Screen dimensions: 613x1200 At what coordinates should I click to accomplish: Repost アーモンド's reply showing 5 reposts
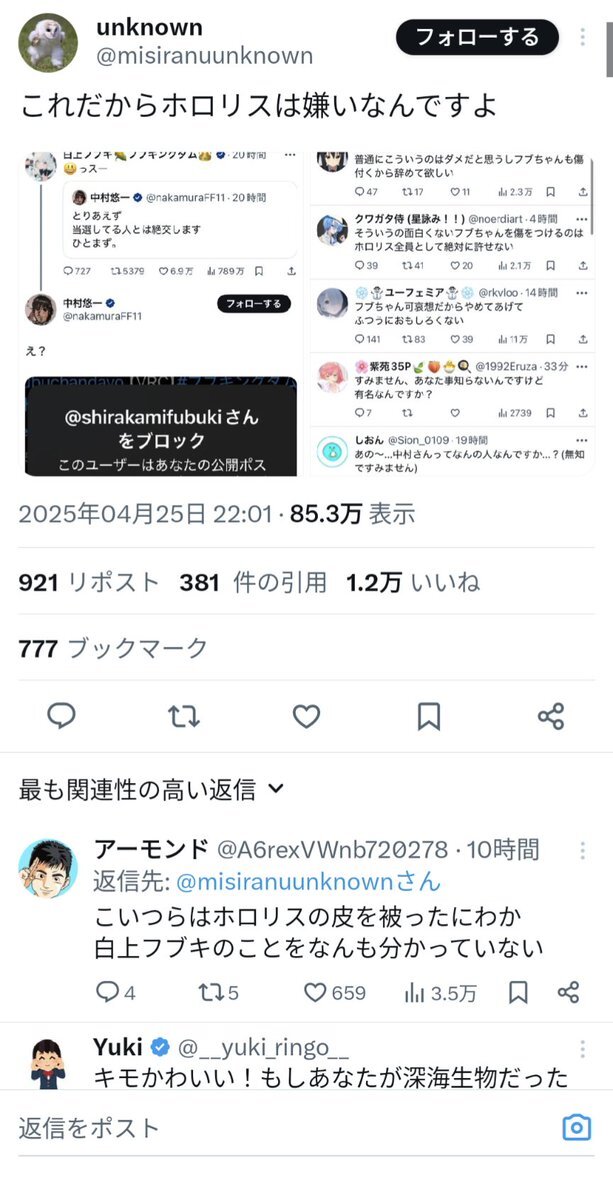218,992
